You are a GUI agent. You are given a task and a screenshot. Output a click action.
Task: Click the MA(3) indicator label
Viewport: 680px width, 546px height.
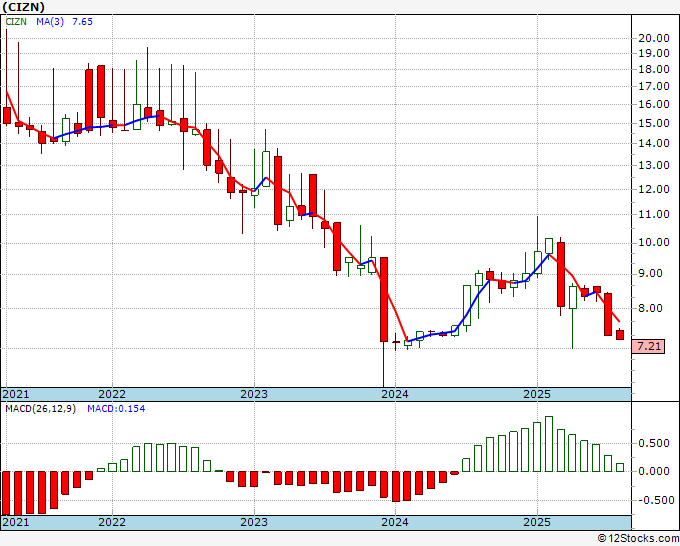click(50, 22)
